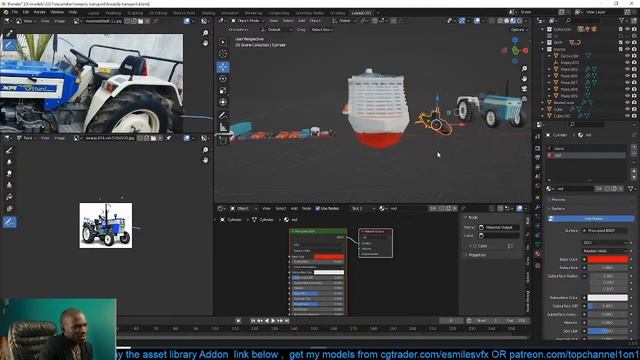Select the Draw brush in paint editor

point(9,150)
